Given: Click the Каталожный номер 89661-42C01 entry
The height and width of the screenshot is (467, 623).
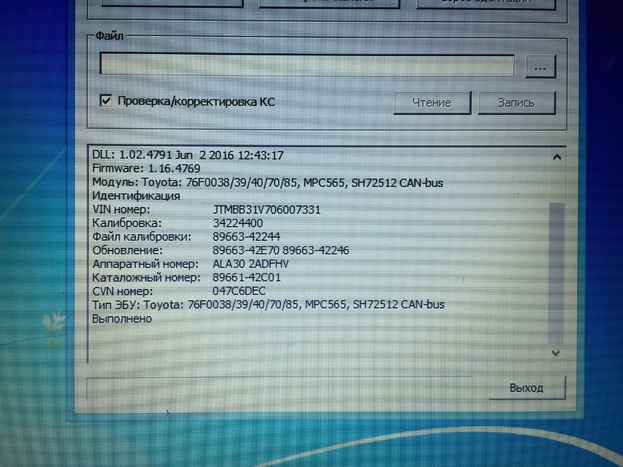Looking at the screenshot, I should tap(247, 277).
